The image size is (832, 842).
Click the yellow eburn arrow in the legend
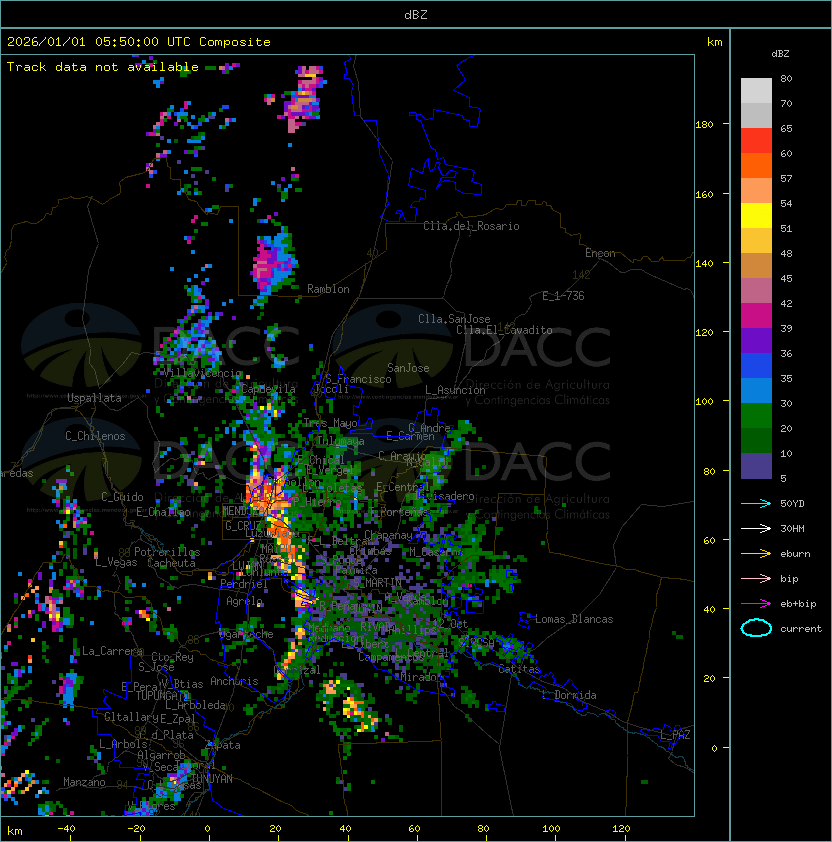pyautogui.click(x=756, y=554)
